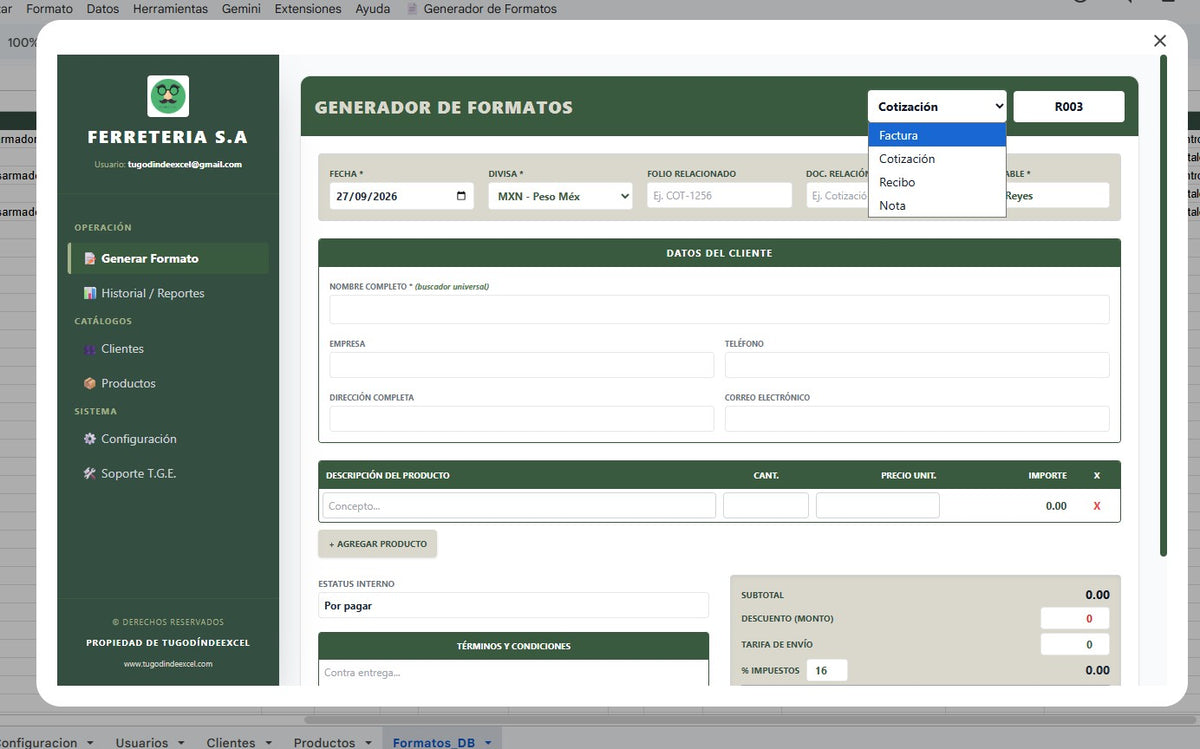Click the Folio Relacionado field

click(x=720, y=196)
